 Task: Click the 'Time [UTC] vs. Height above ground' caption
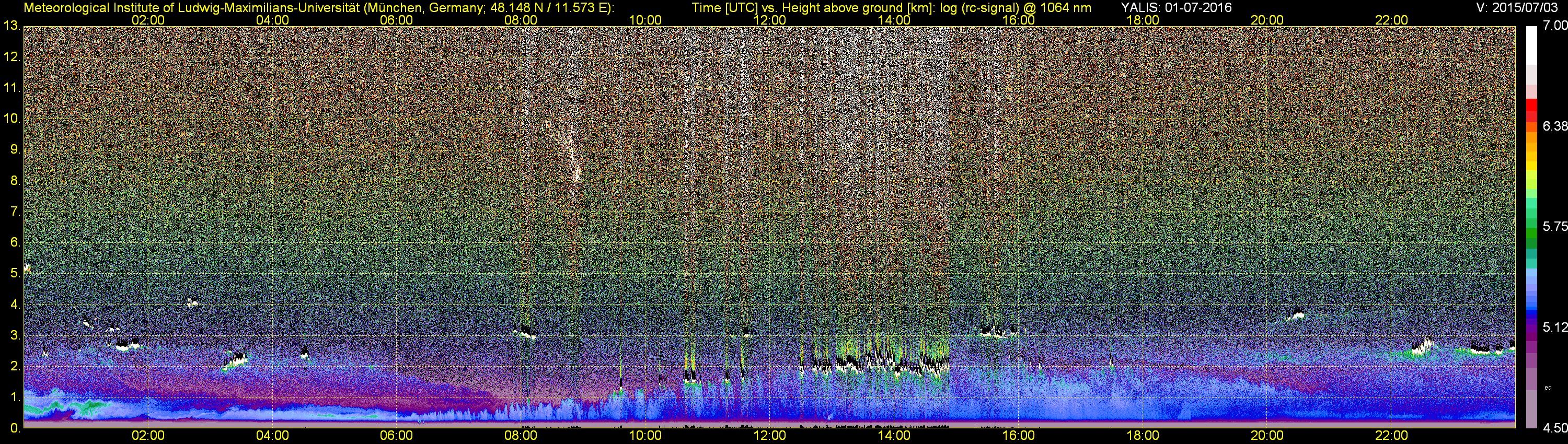pos(891,8)
